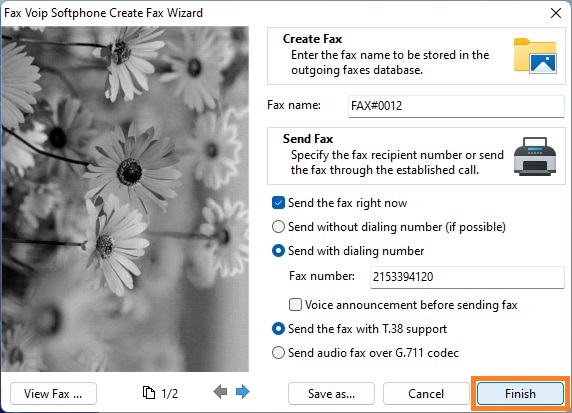The image size is (572, 413).
Task: Go to previous fax page arrow
Action: [220, 392]
